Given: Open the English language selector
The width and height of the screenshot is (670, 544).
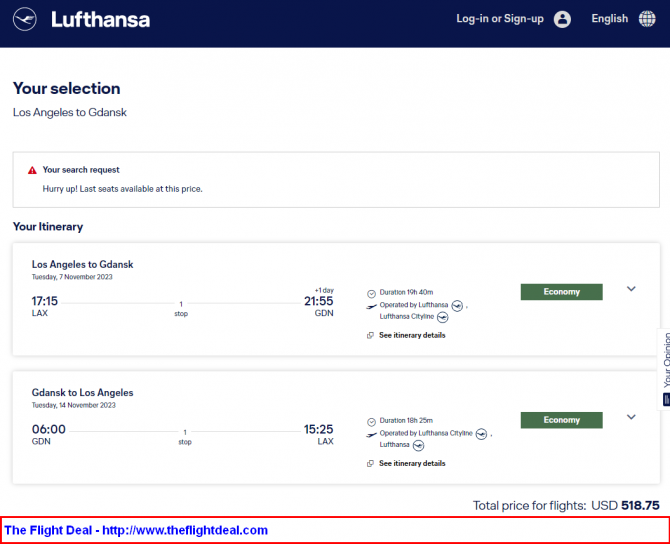Looking at the screenshot, I should click(610, 19).
